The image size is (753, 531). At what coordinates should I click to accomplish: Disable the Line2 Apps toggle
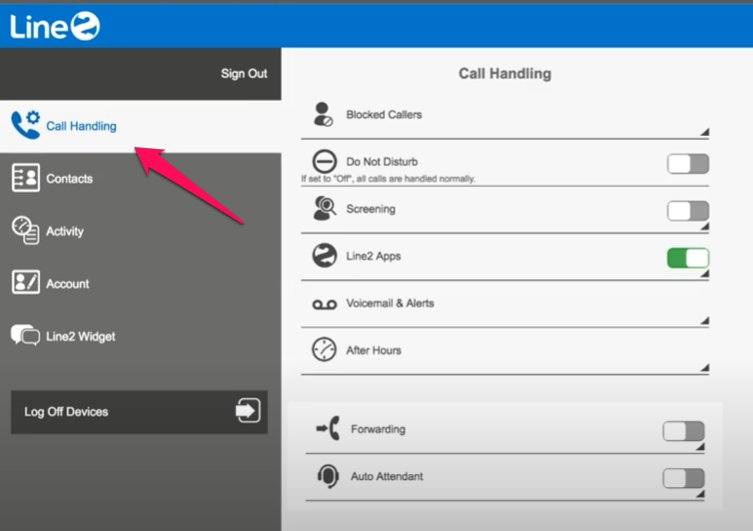688,258
